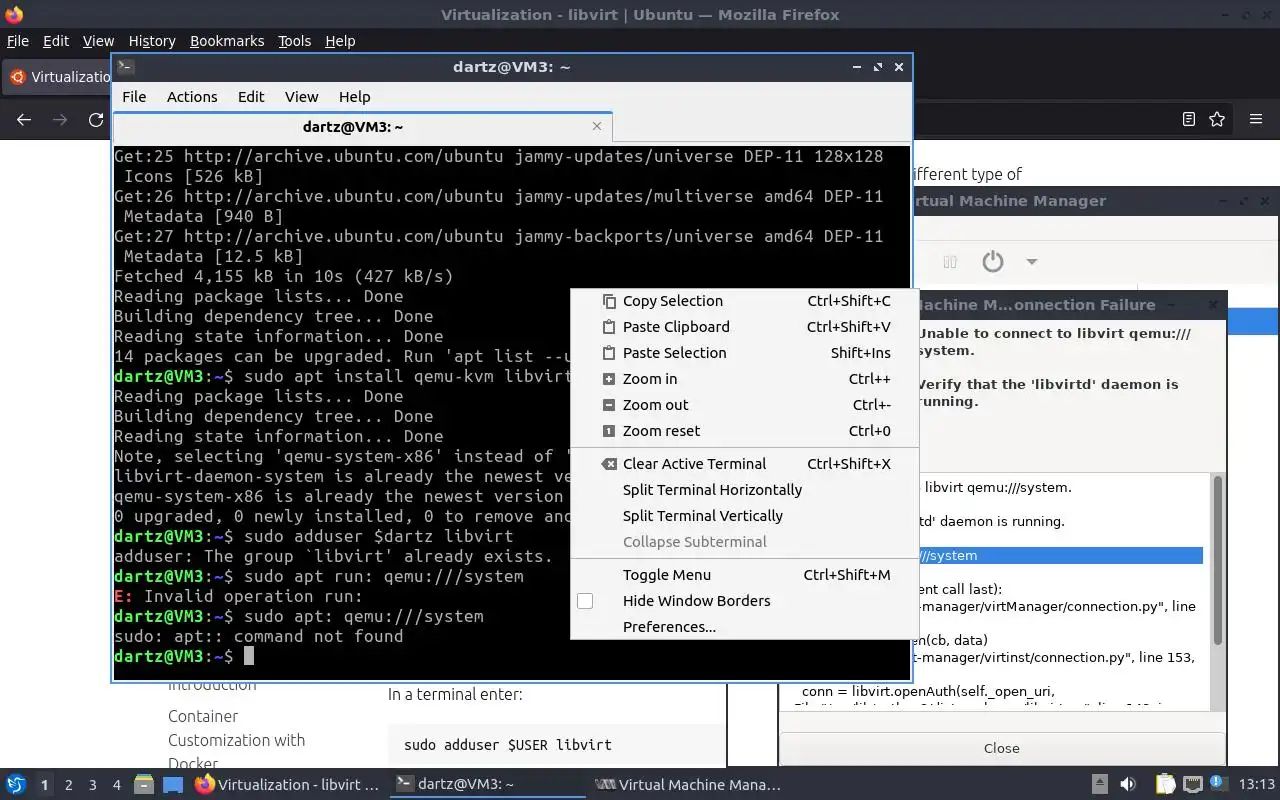The image size is (1280, 800).
Task: Open the terminal File menu
Action: click(x=134, y=97)
